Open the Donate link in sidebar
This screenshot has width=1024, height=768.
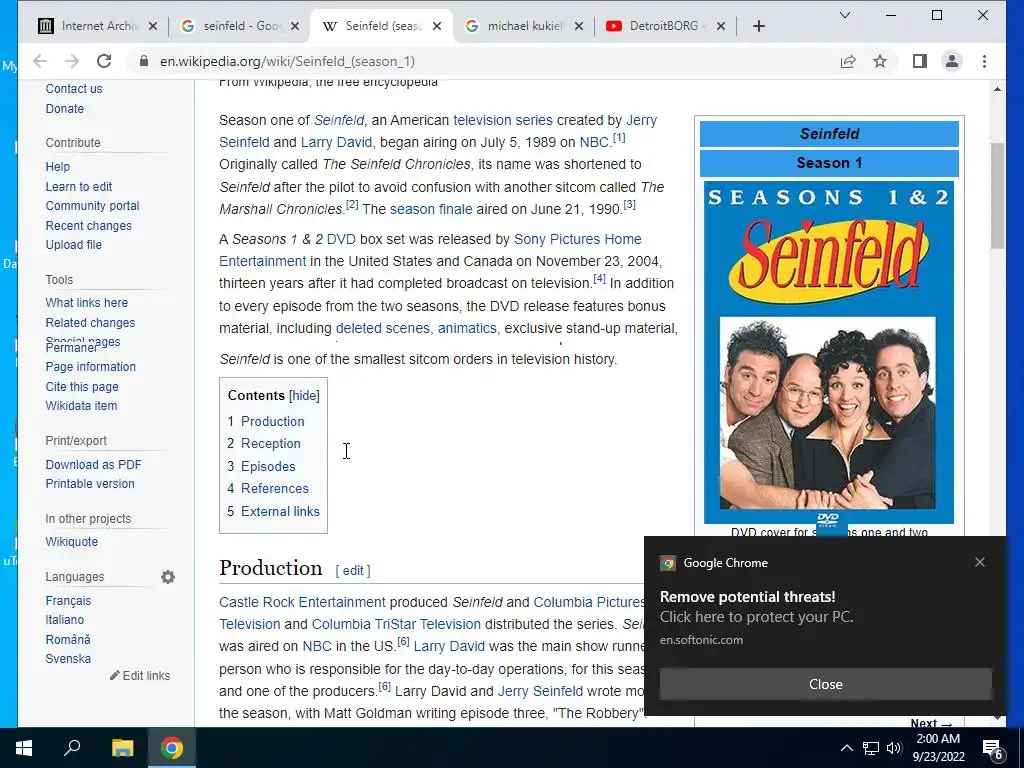[65, 108]
